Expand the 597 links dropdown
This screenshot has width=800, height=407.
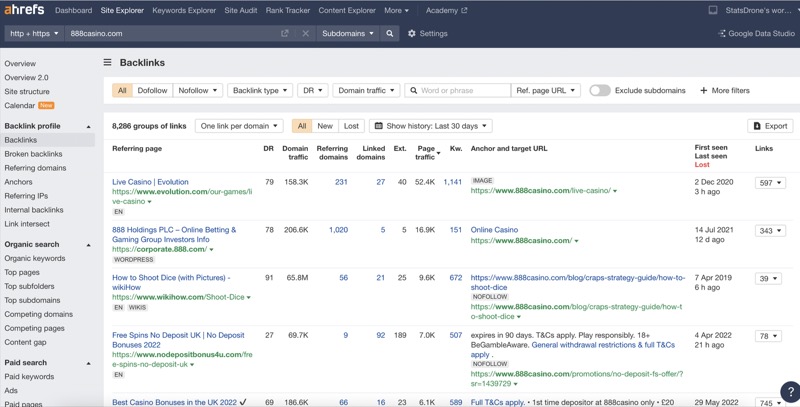pyautogui.click(x=770, y=183)
